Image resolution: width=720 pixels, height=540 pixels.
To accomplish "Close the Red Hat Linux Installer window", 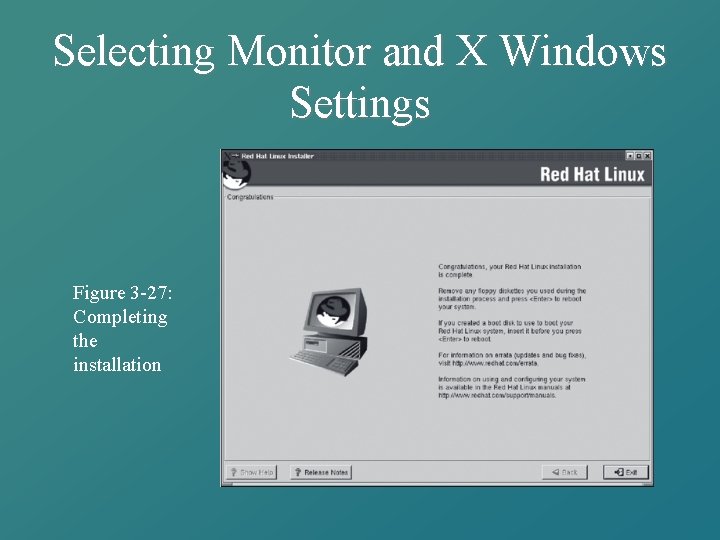I will 647,156.
